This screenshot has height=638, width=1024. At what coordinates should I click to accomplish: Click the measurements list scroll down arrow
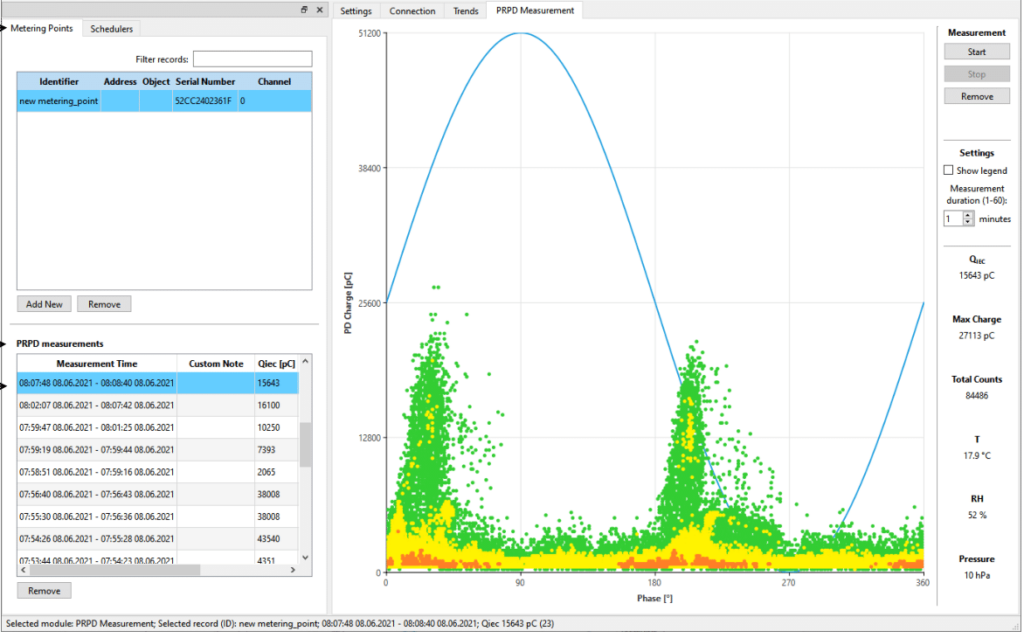pos(305,558)
